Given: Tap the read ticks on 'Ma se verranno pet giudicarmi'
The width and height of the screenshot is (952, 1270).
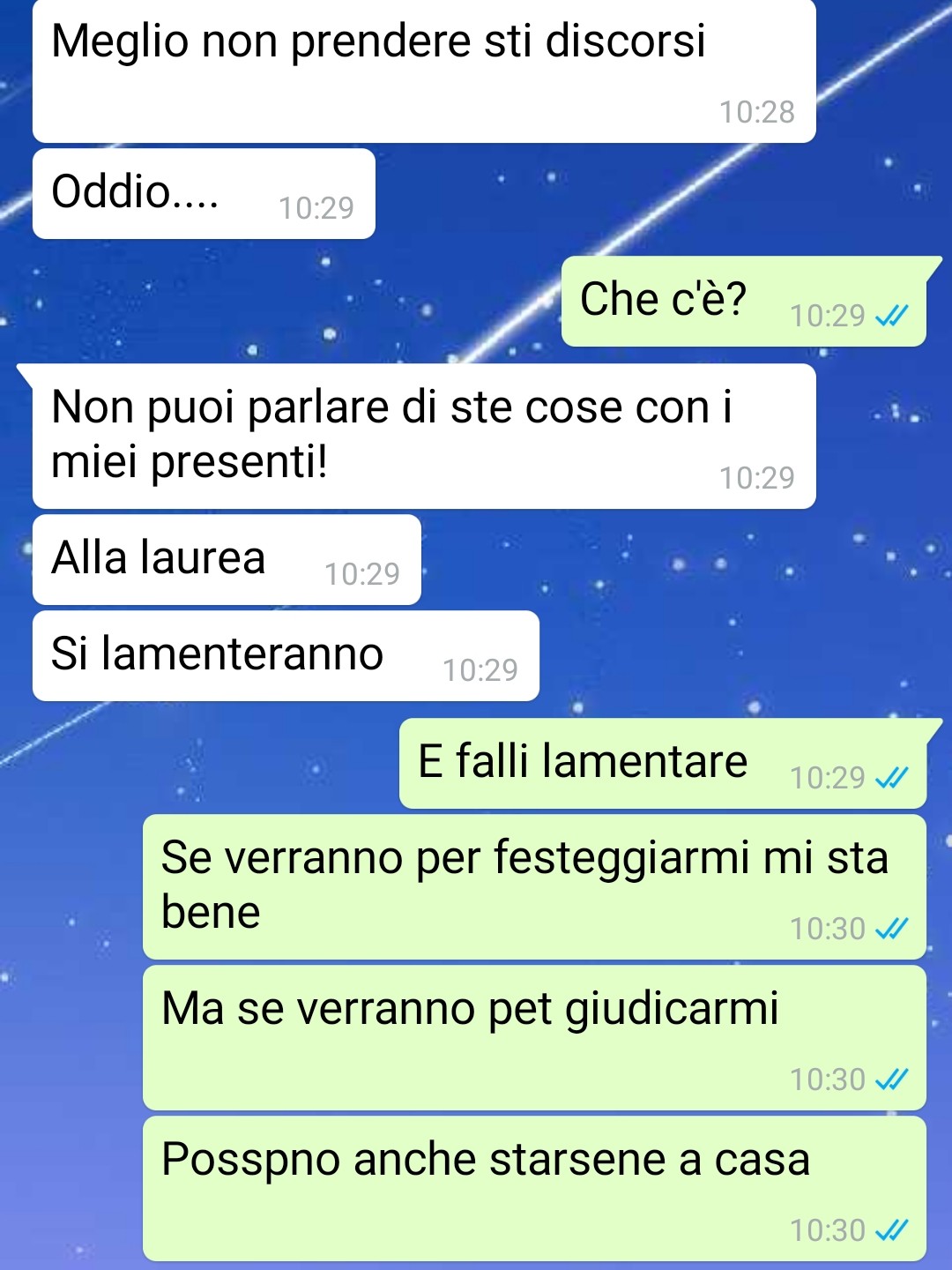Looking at the screenshot, I should click(x=891, y=1079).
